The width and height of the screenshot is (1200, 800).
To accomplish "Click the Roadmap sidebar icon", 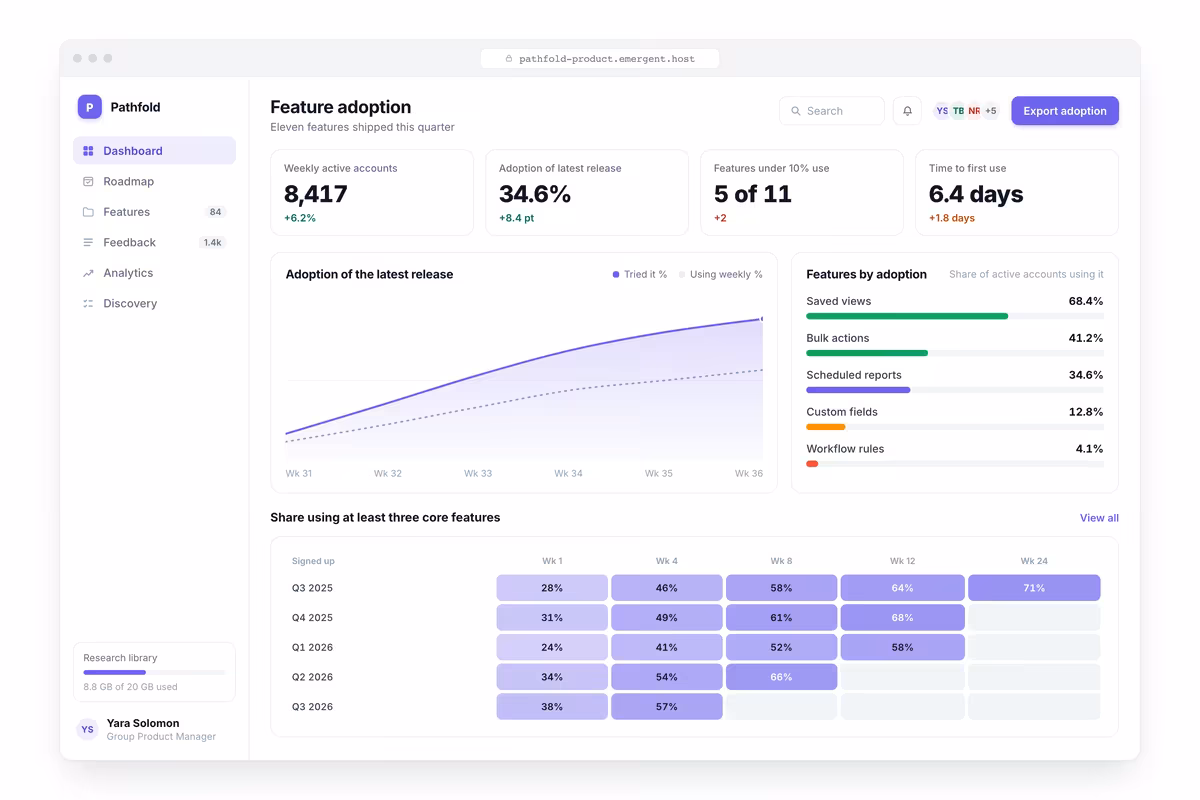I will point(88,181).
